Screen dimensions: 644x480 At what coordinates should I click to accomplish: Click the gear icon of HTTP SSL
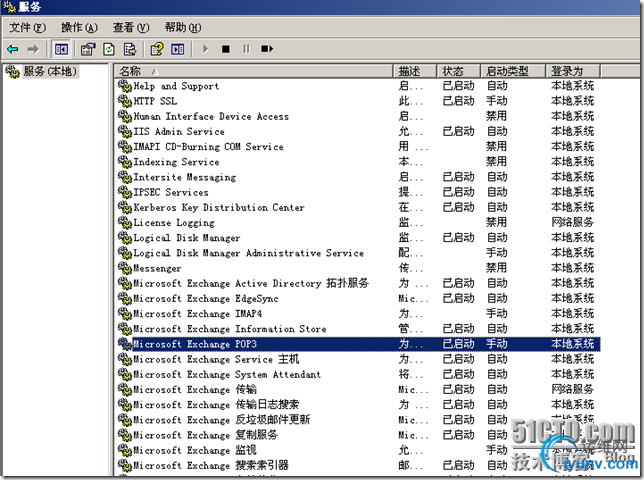[x=124, y=101]
